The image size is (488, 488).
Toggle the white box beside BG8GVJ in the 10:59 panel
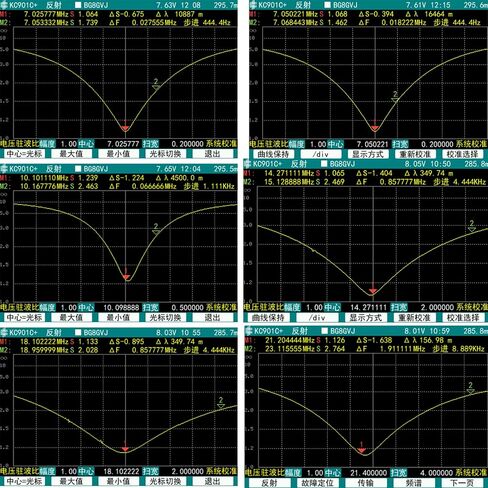[325, 331]
